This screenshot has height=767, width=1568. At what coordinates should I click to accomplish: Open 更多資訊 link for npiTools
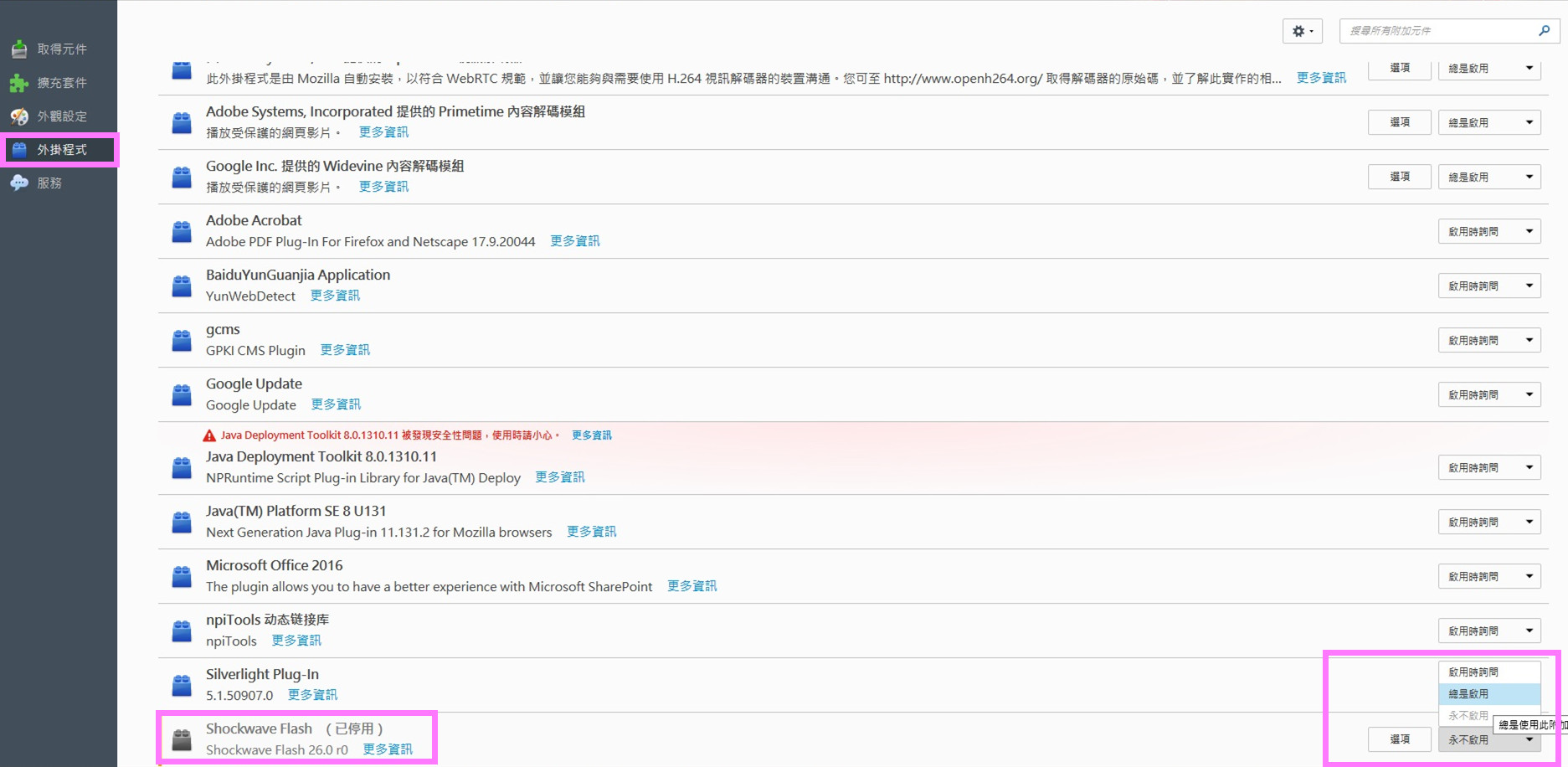pyautogui.click(x=296, y=641)
